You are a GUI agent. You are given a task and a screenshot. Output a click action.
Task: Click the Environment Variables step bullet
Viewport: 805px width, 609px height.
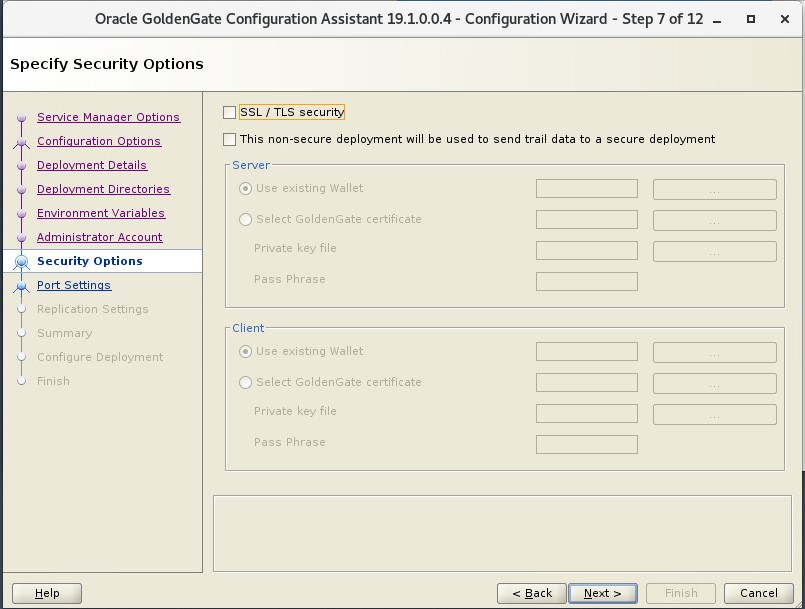[x=21, y=214]
